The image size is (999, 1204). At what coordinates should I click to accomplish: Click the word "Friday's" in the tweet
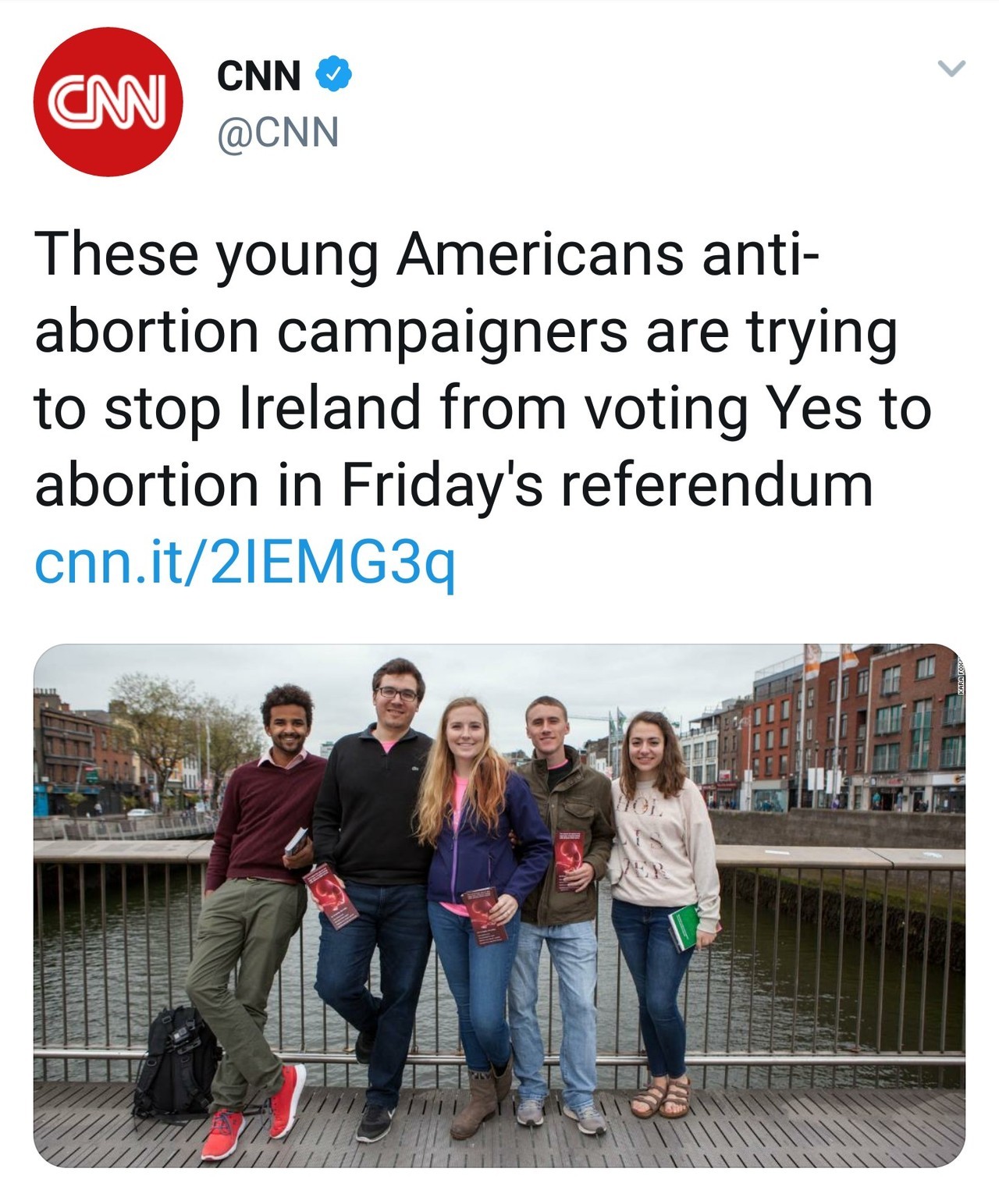(x=443, y=484)
